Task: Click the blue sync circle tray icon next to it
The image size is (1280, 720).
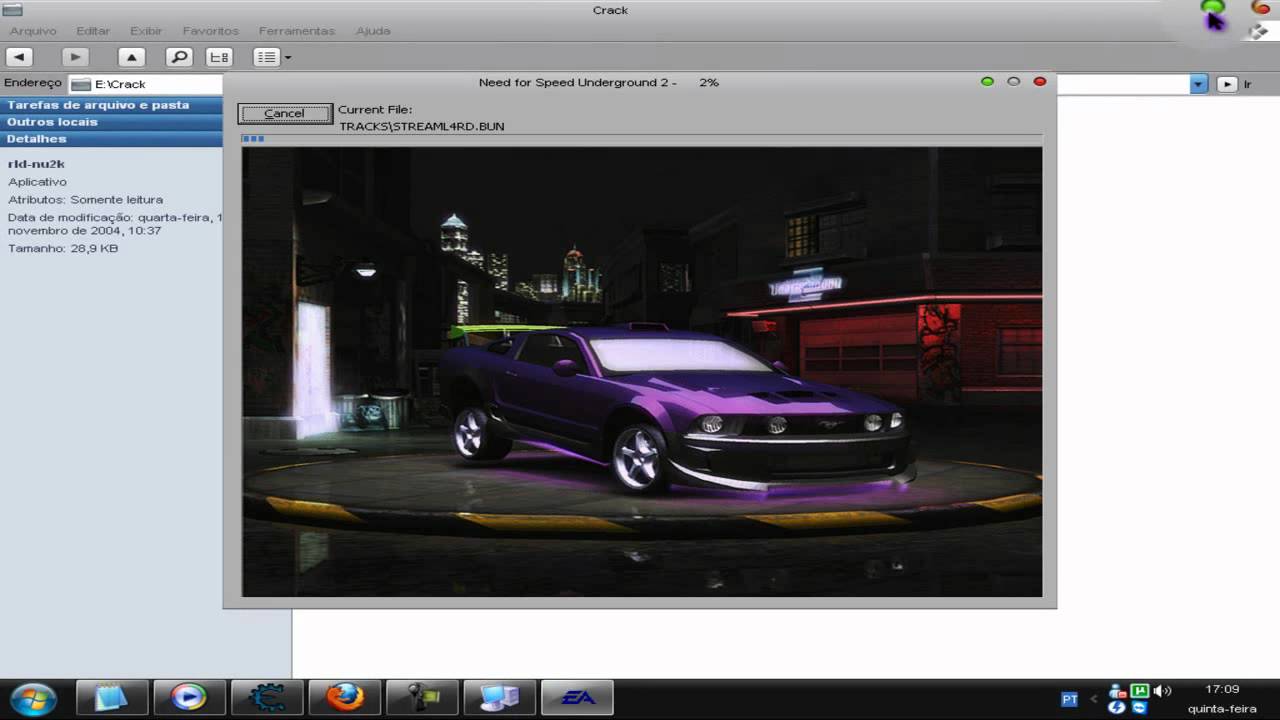Action: tap(1139, 708)
